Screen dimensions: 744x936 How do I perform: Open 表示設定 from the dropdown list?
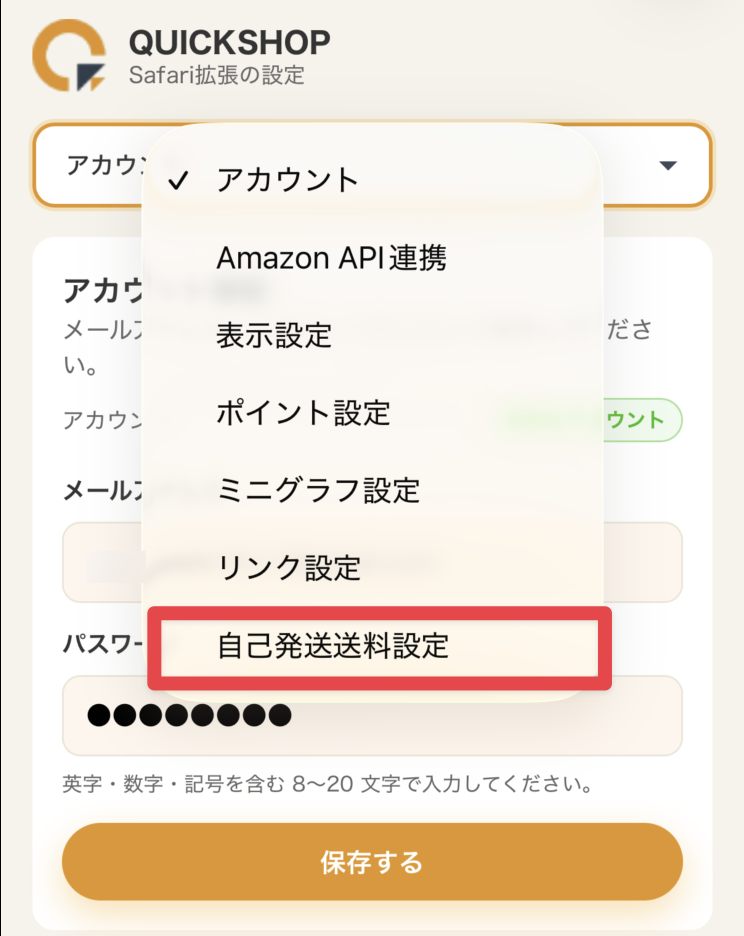point(274,335)
